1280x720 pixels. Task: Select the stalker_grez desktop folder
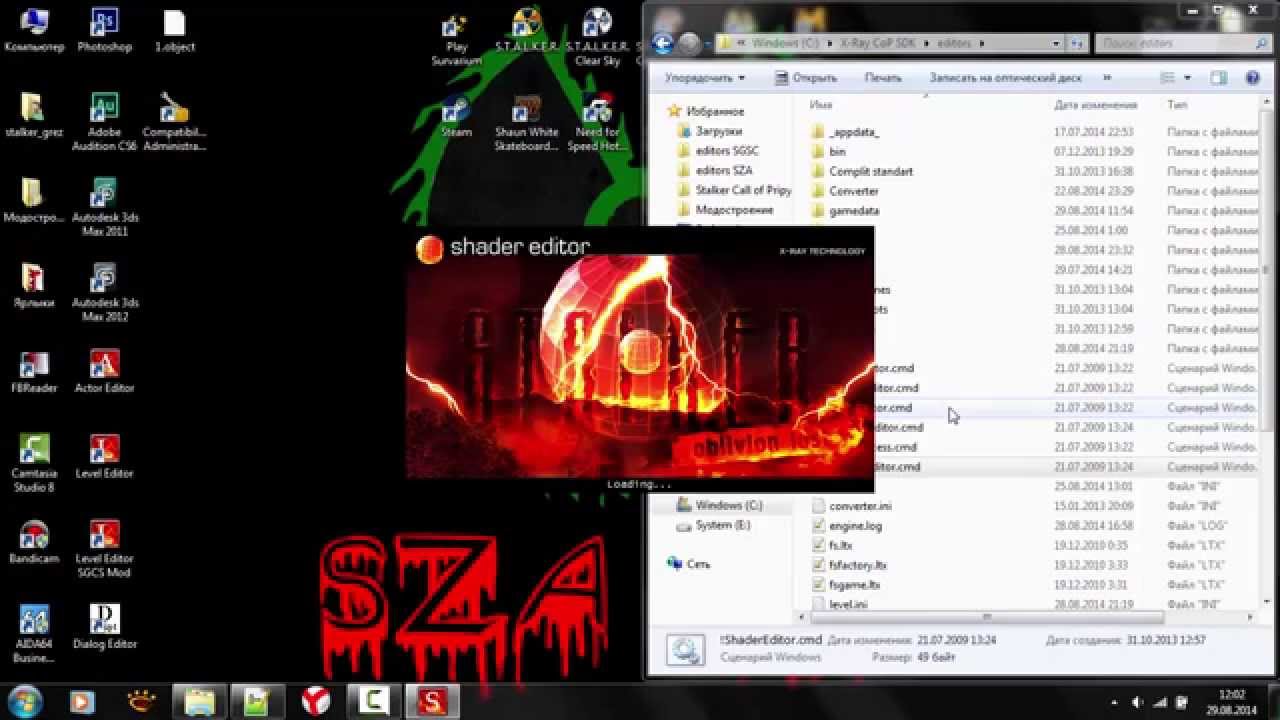[34, 115]
